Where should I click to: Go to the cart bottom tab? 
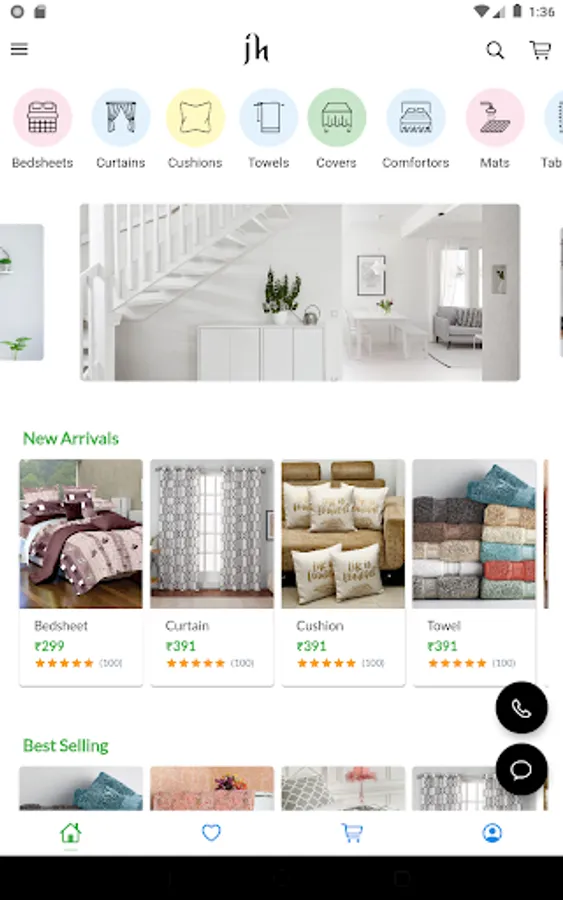[352, 833]
